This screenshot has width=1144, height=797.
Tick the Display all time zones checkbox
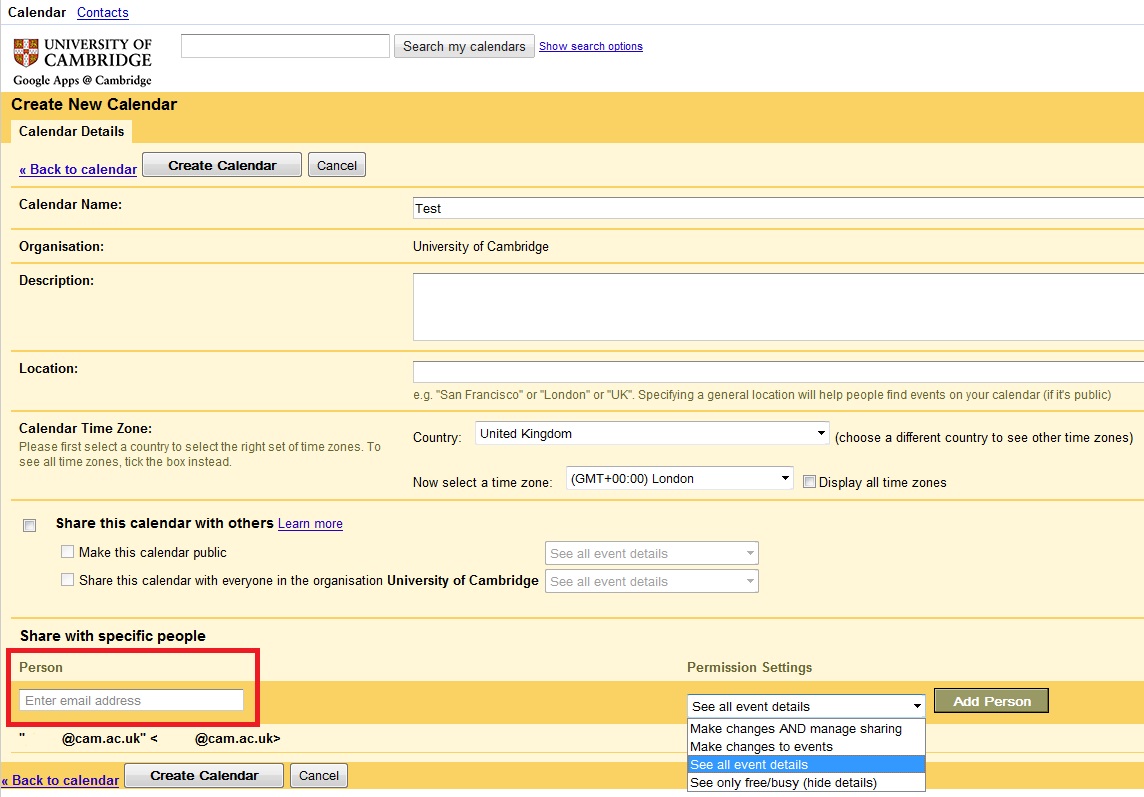pyautogui.click(x=809, y=482)
